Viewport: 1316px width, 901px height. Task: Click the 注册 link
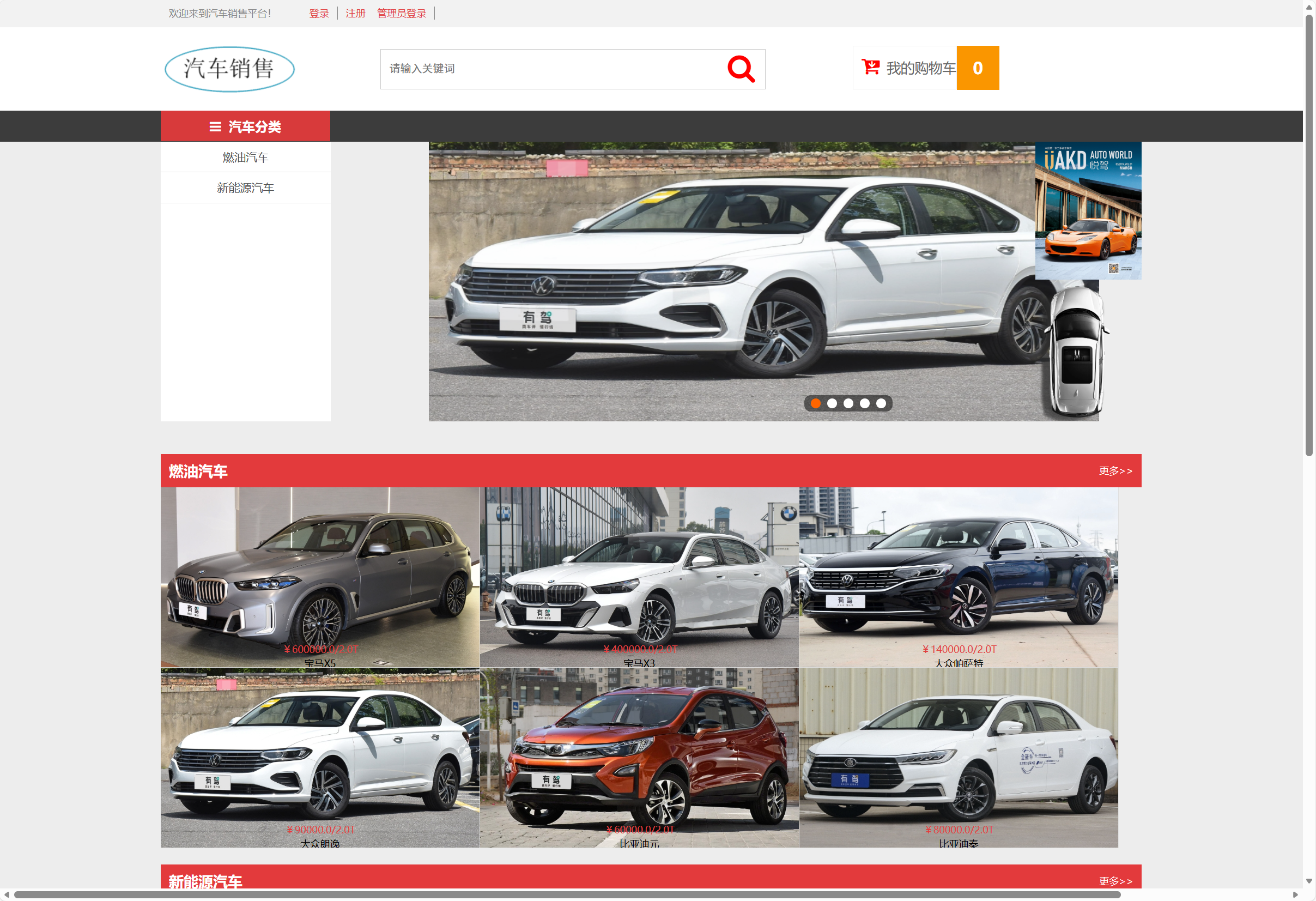[356, 13]
